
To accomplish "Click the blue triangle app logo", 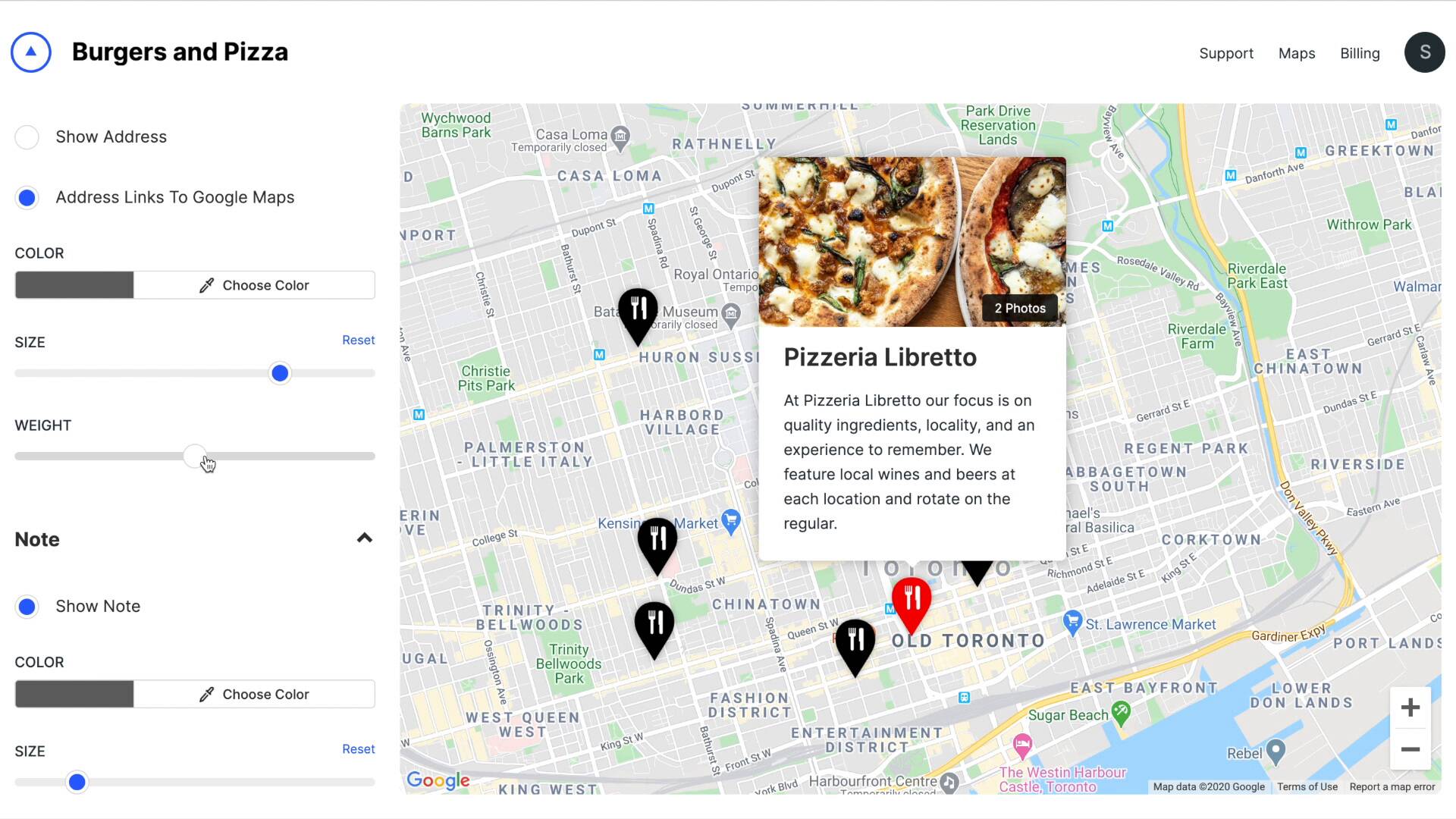I will 31,52.
